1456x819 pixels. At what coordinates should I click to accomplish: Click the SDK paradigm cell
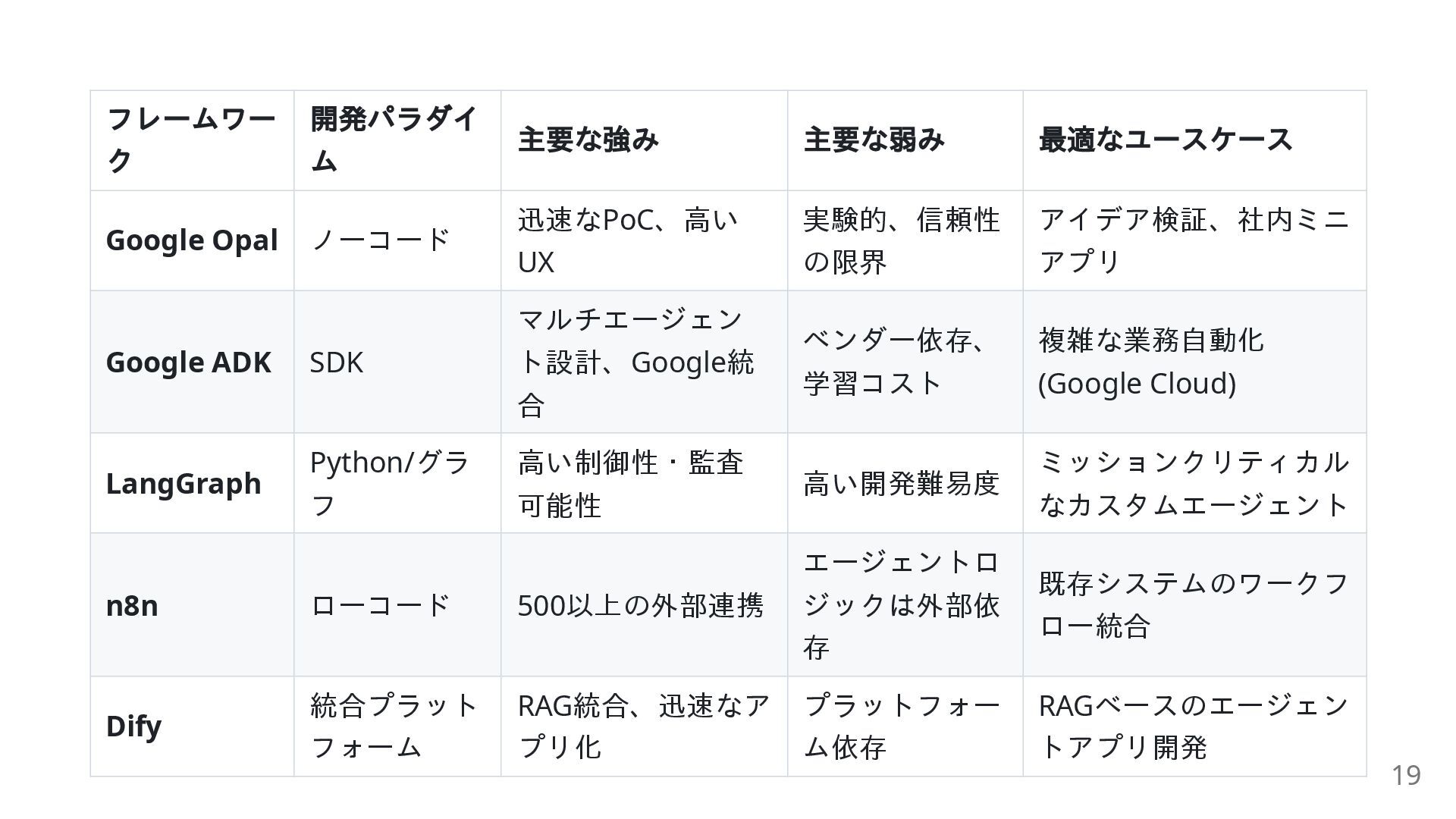(337, 362)
